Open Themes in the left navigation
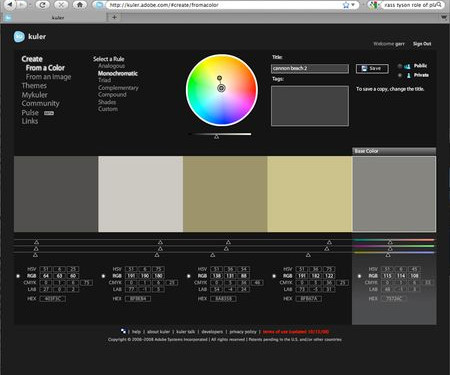This screenshot has width=450, height=375. (34, 86)
